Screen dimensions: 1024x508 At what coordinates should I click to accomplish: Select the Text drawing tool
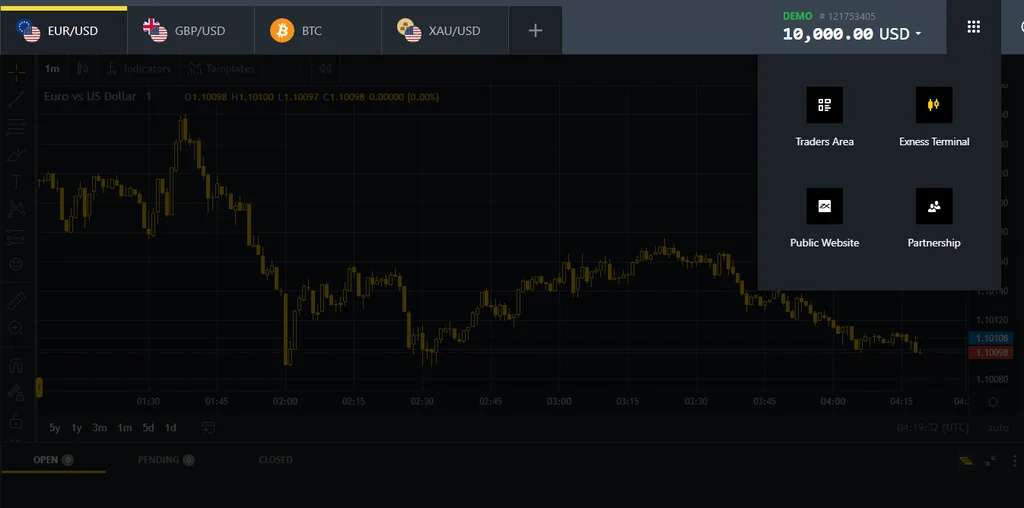coord(16,182)
